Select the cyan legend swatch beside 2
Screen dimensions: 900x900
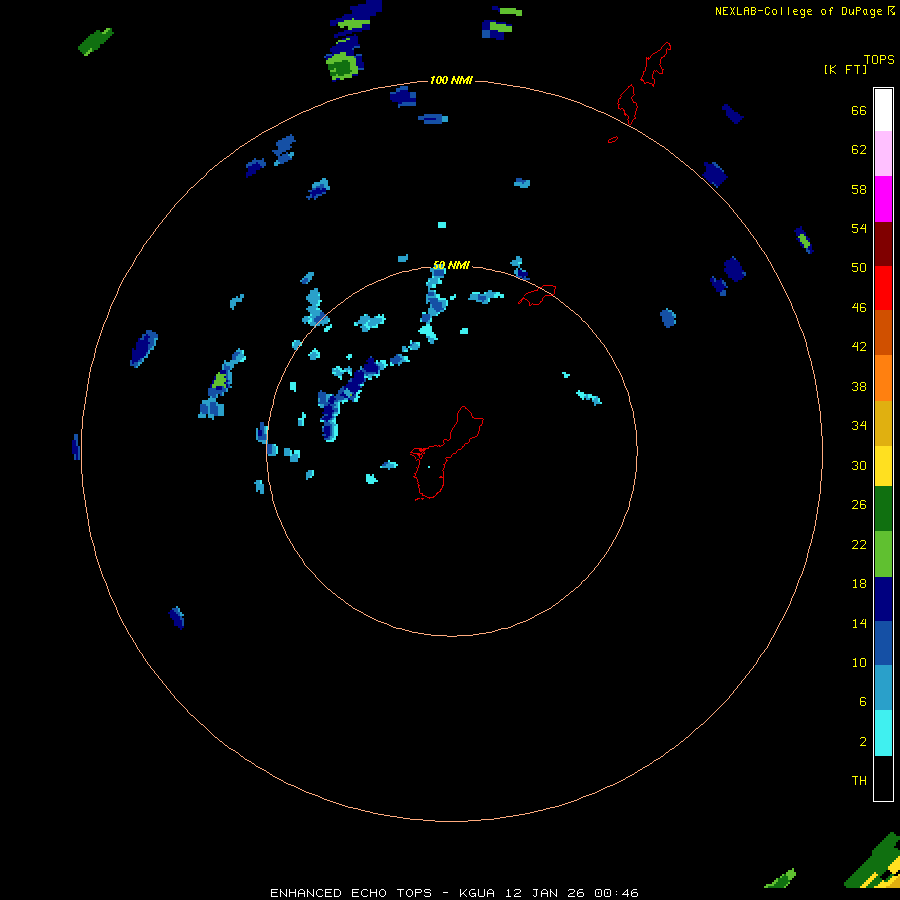(883, 733)
